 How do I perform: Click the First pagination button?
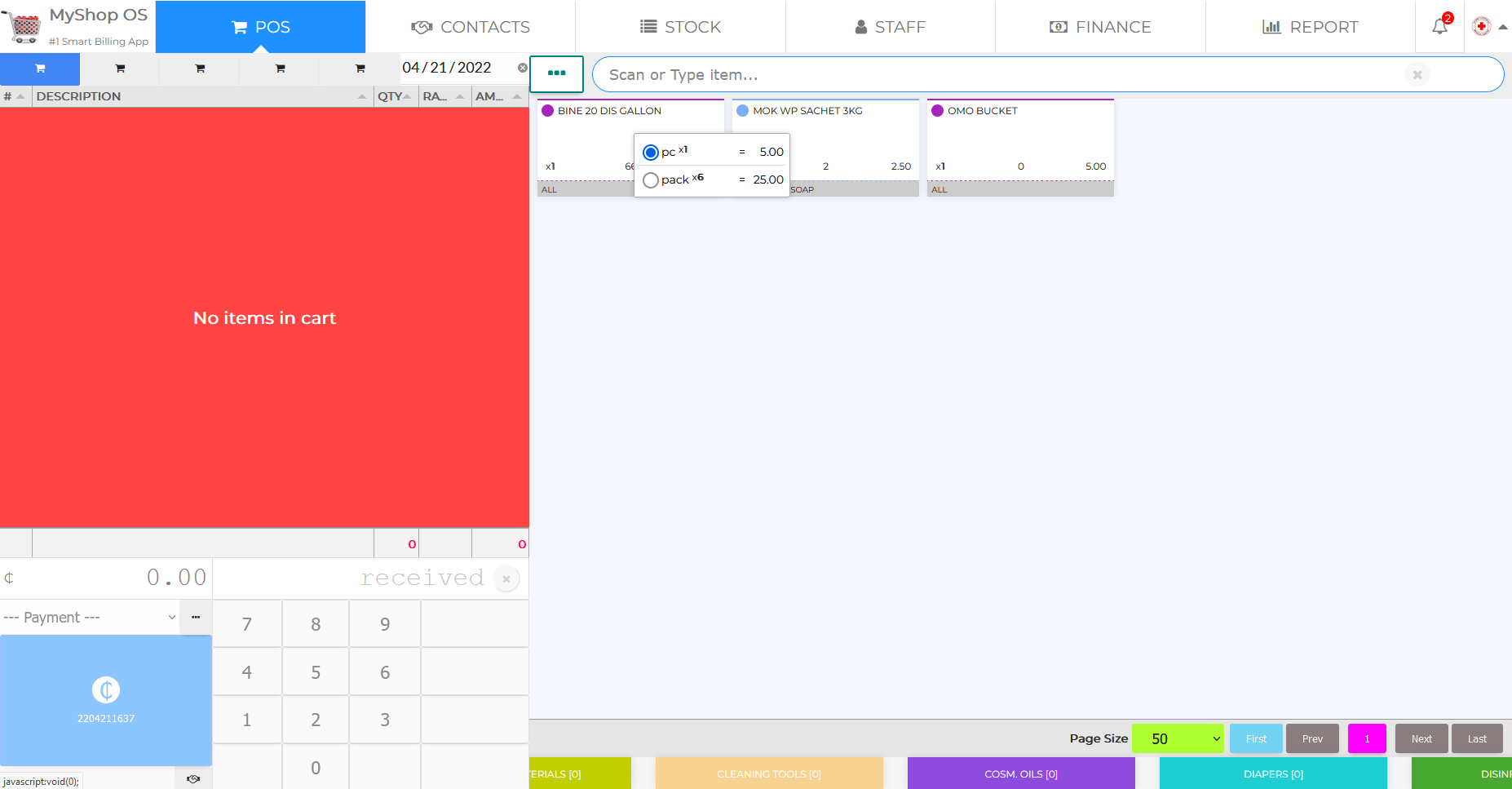point(1255,738)
